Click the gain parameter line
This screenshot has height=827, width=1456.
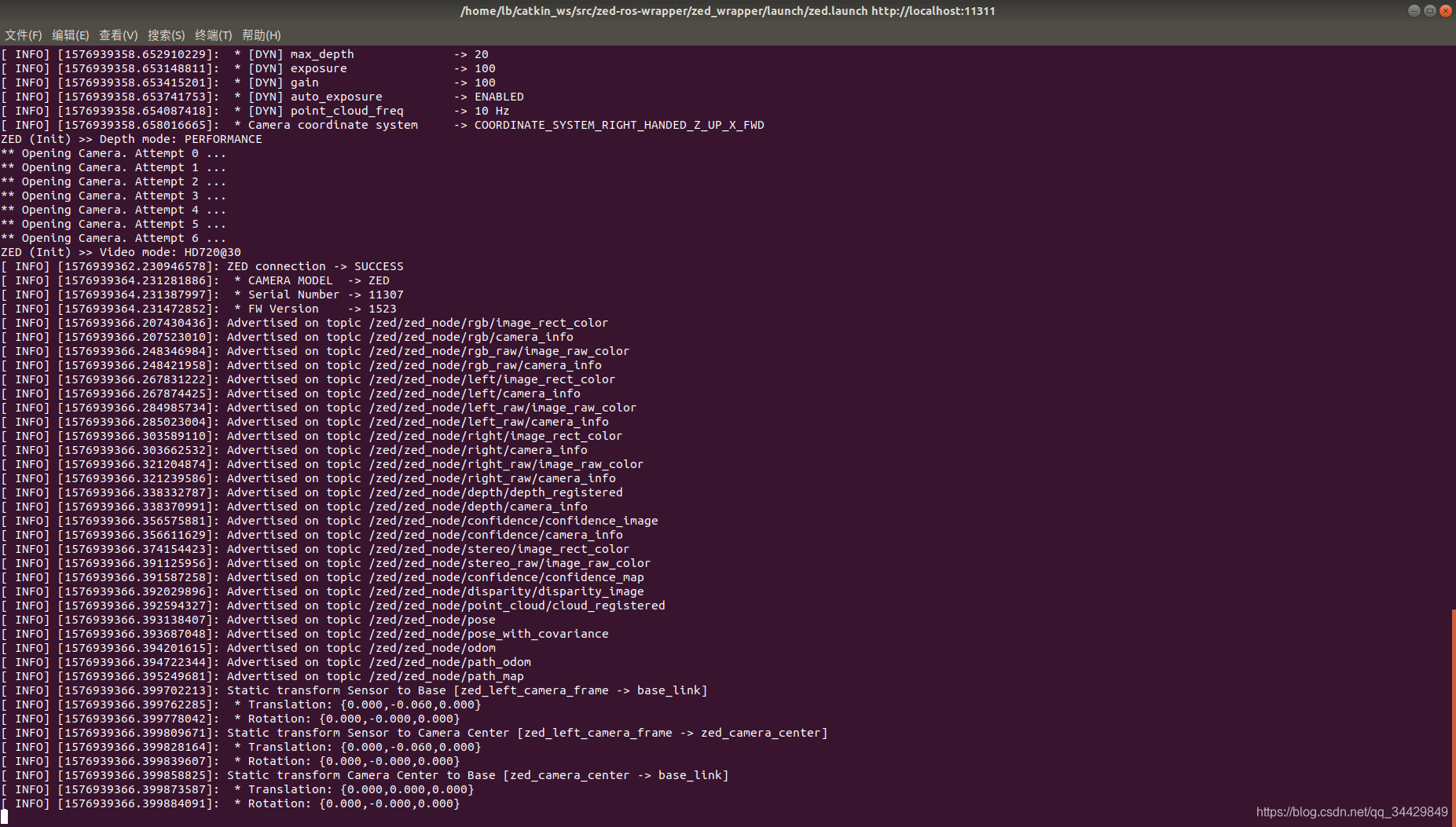(248, 82)
